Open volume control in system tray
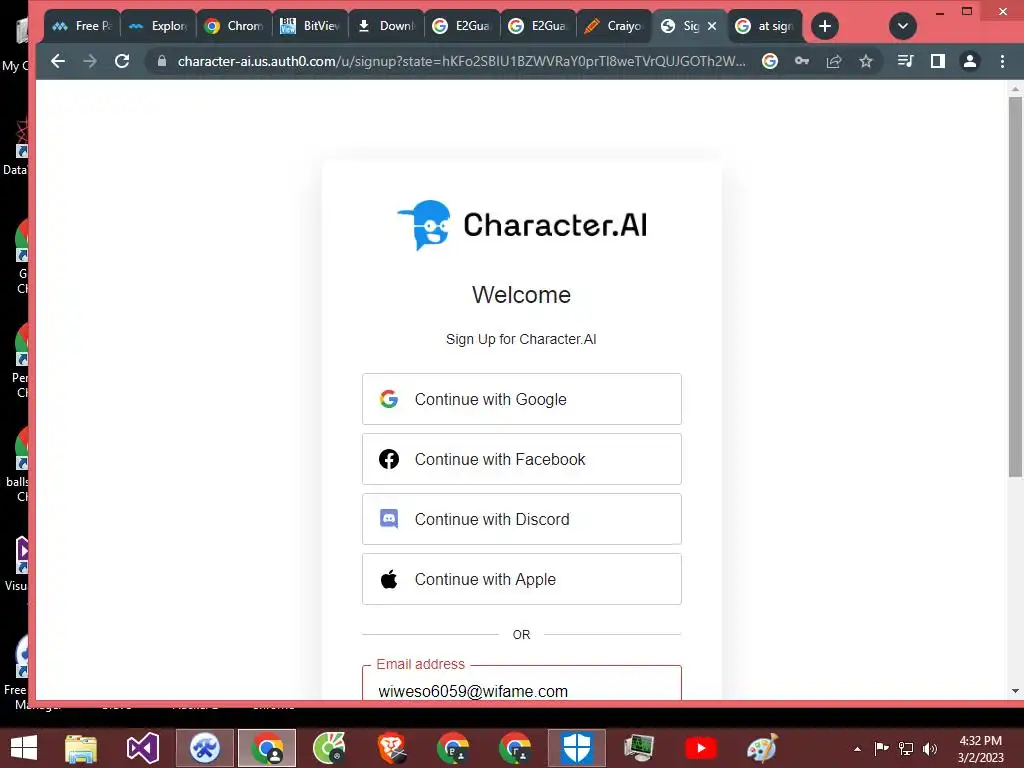This screenshot has height=768, width=1024. coord(930,748)
